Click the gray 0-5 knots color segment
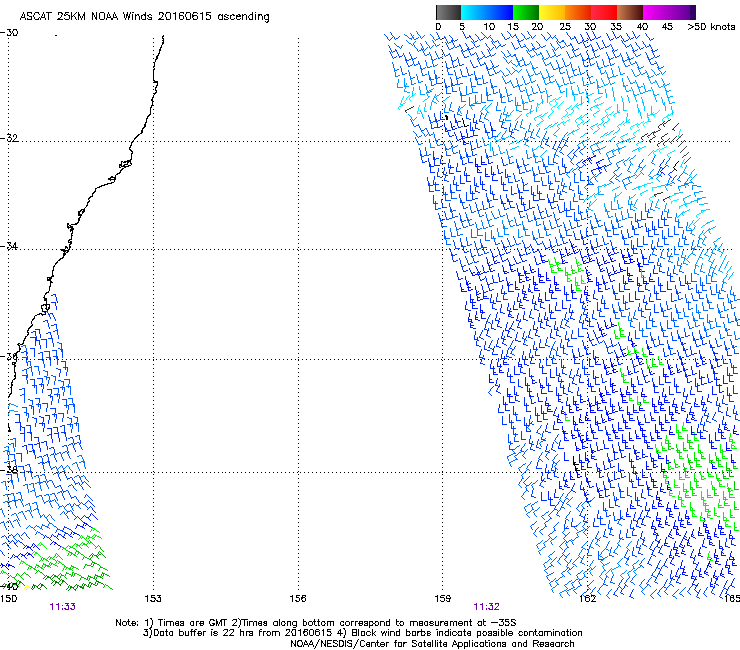The height and width of the screenshot is (650, 740). [x=448, y=12]
